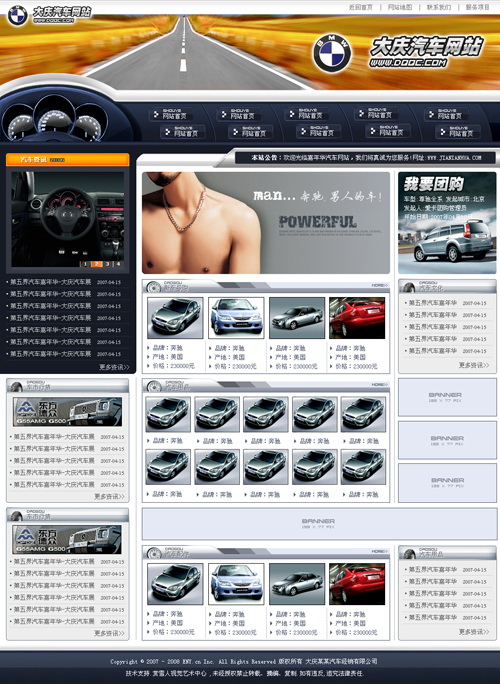Open 网站地图 in top menu

pyautogui.click(x=400, y=7)
